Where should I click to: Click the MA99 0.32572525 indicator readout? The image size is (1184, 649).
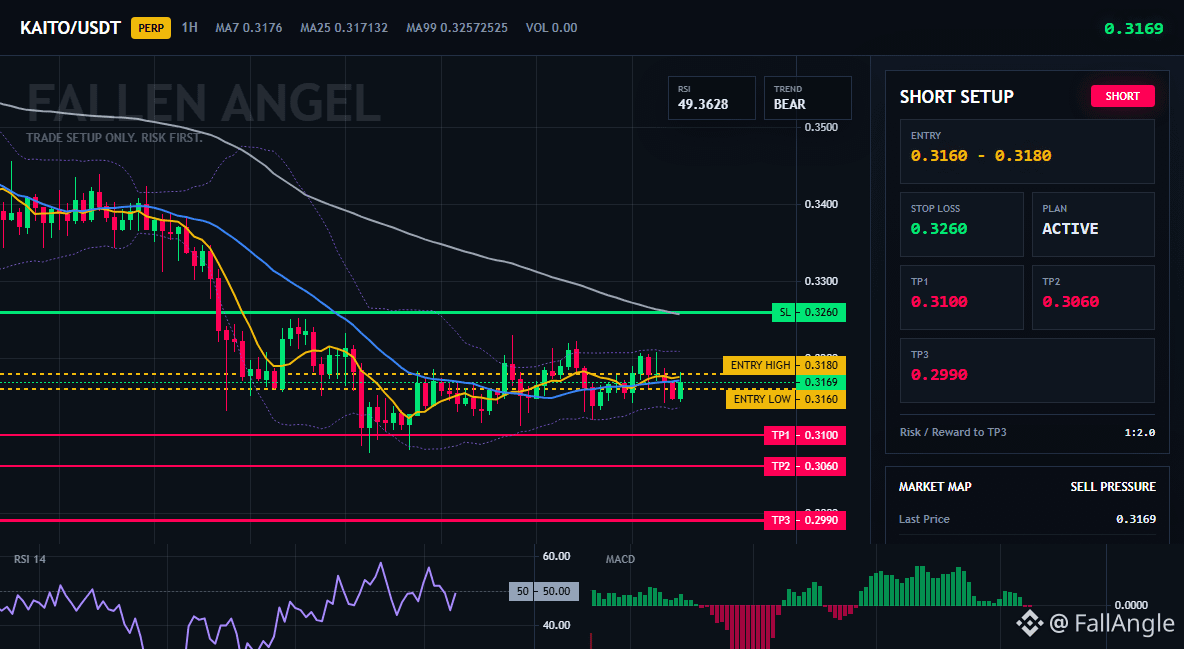[457, 28]
